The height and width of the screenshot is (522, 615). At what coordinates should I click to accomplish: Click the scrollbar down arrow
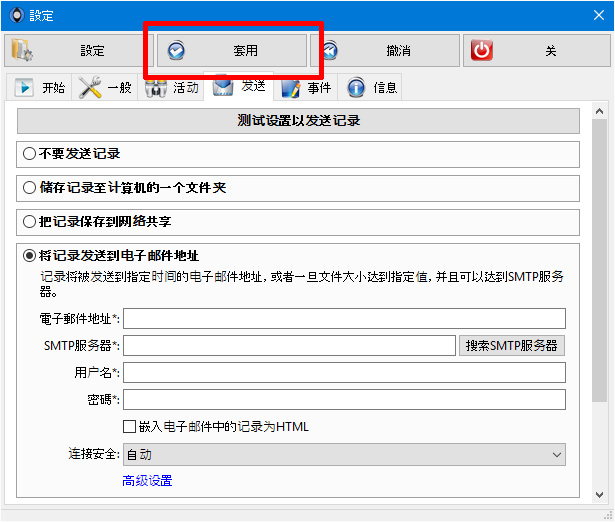click(599, 495)
